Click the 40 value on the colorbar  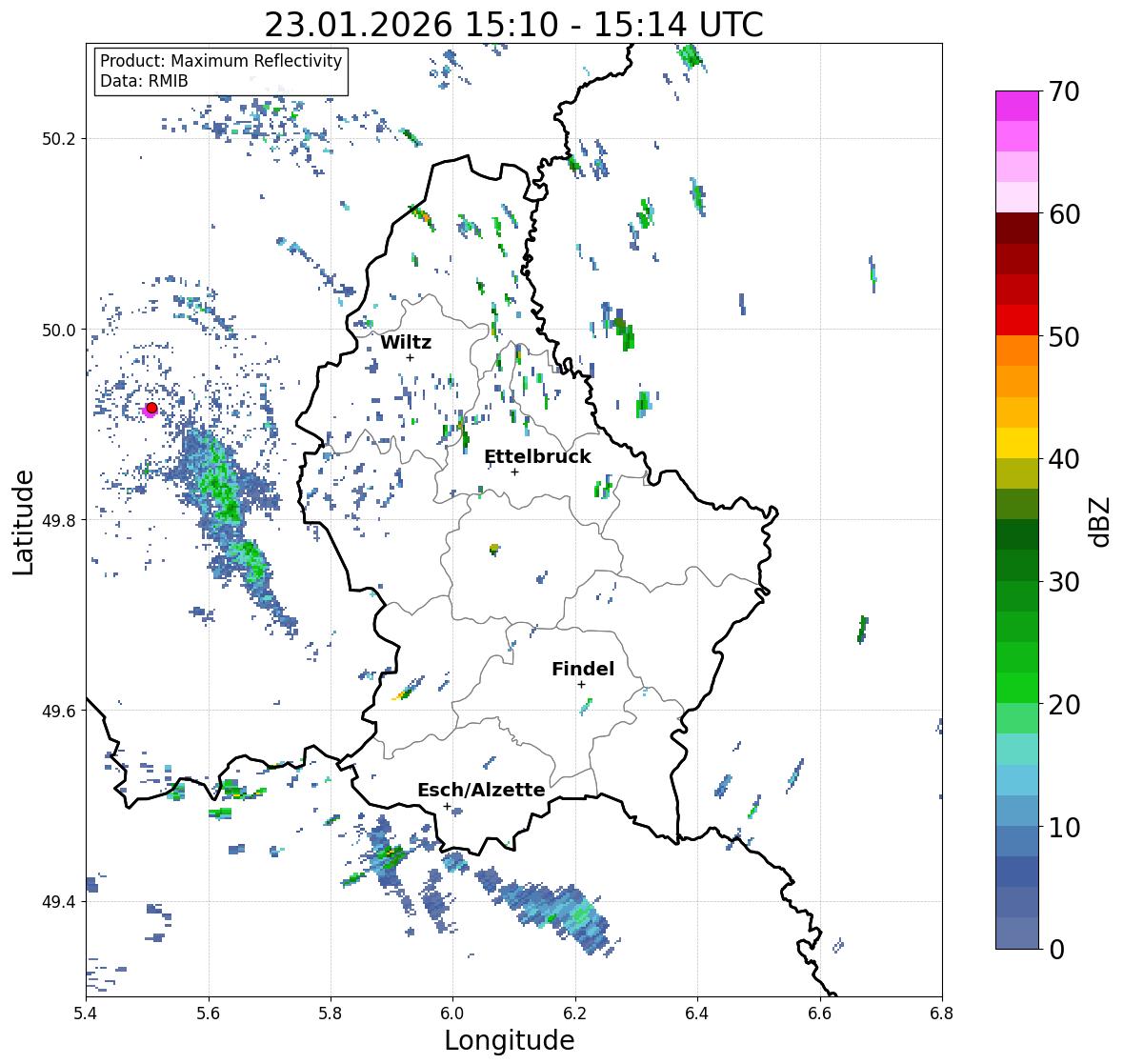(x=1064, y=459)
